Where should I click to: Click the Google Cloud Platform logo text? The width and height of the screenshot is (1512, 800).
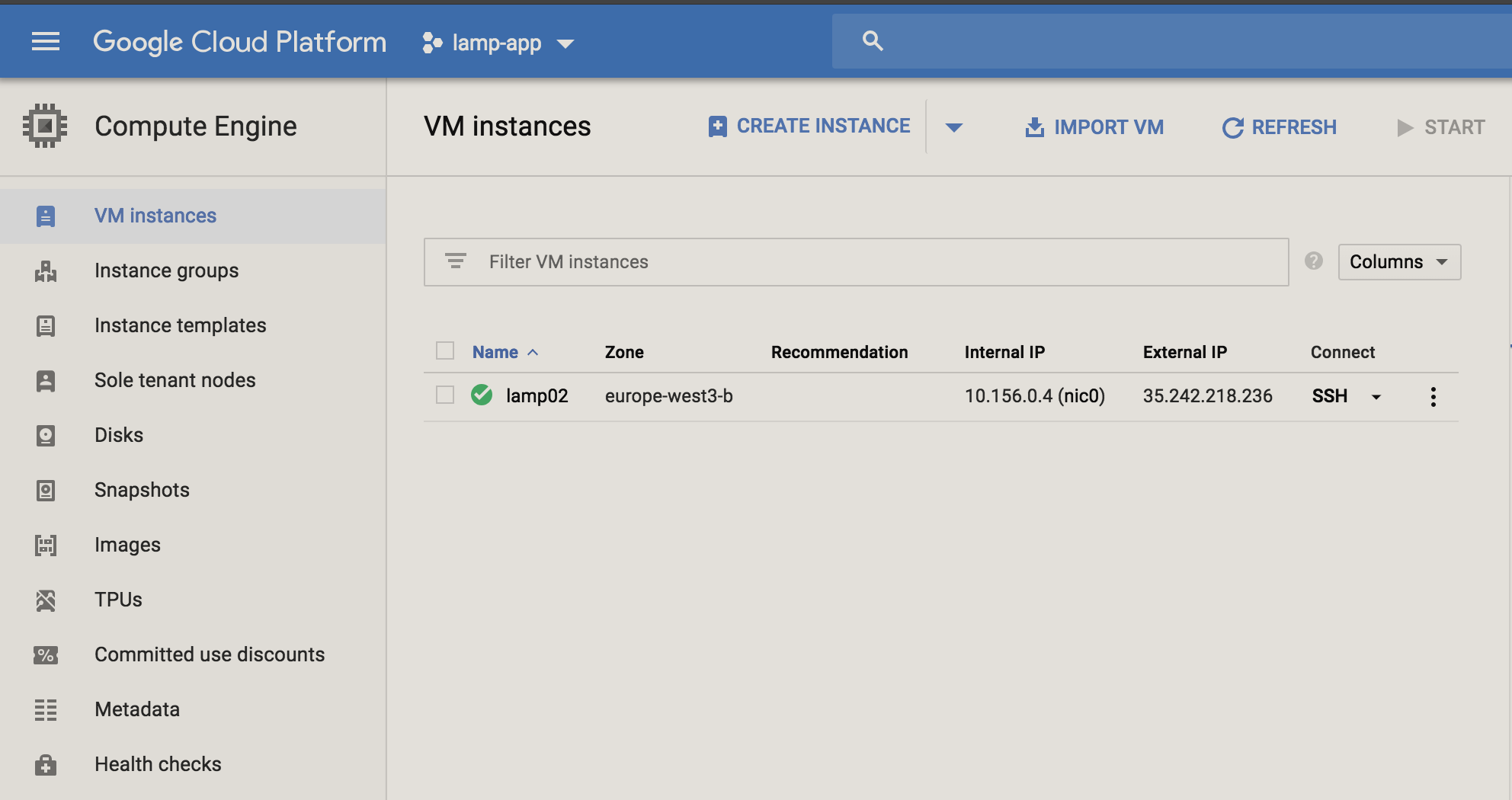239,42
